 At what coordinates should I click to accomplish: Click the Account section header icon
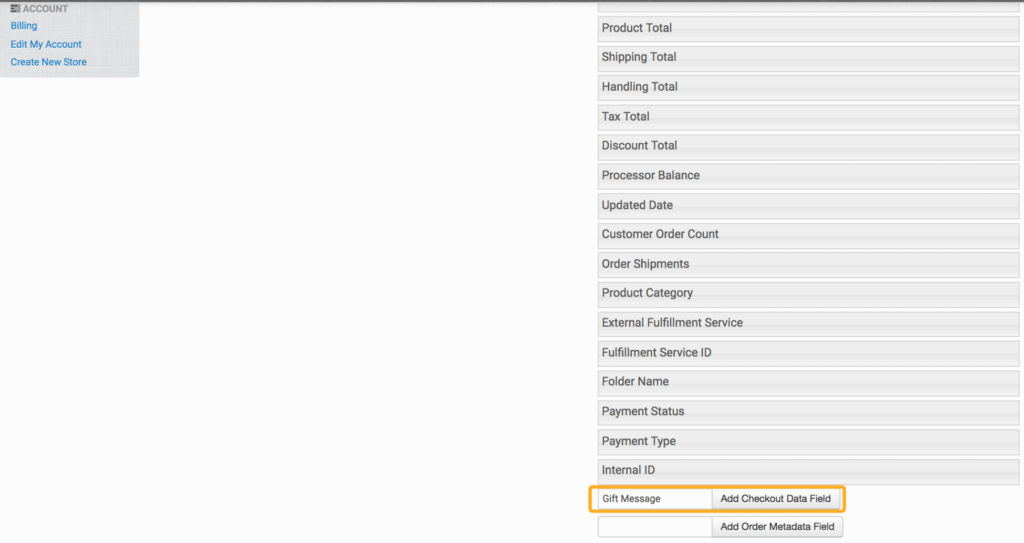coord(15,9)
